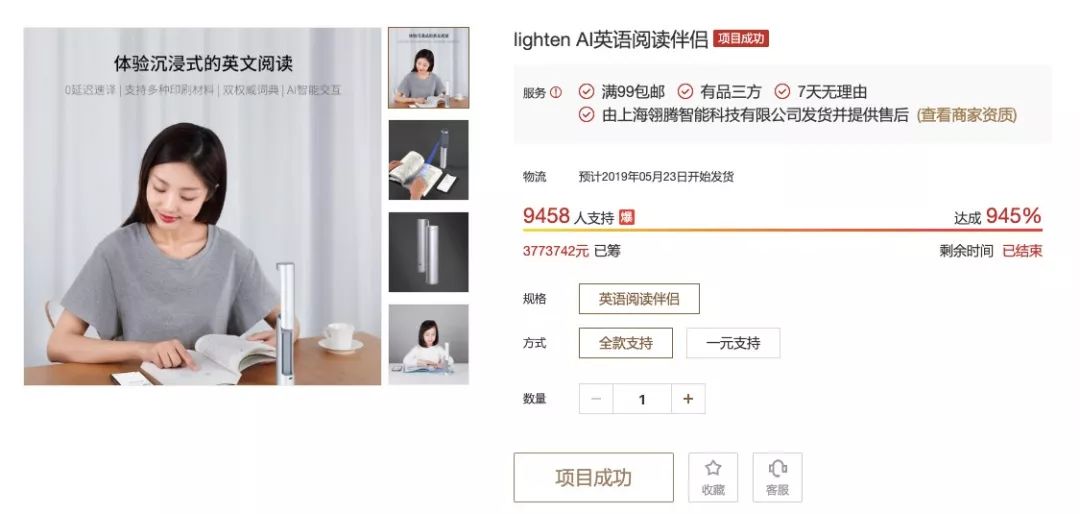
Task: Select the thumbnail of two silver devices
Action: click(x=428, y=252)
